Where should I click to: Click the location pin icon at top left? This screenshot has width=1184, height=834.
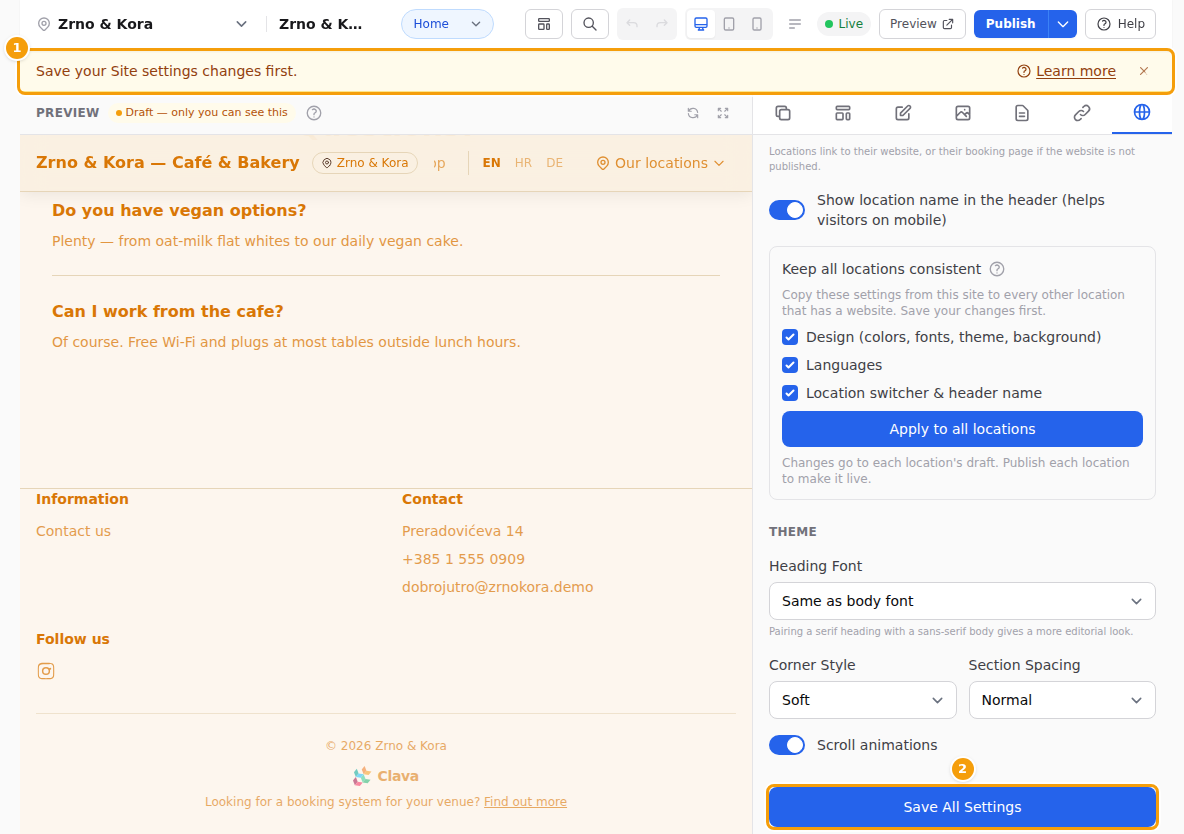point(44,24)
